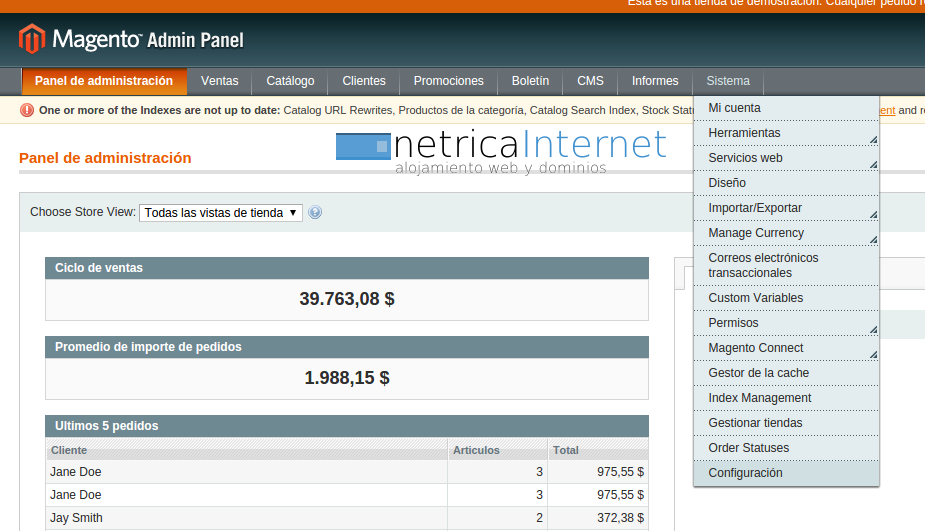Click the Magento logo icon

tap(32, 39)
